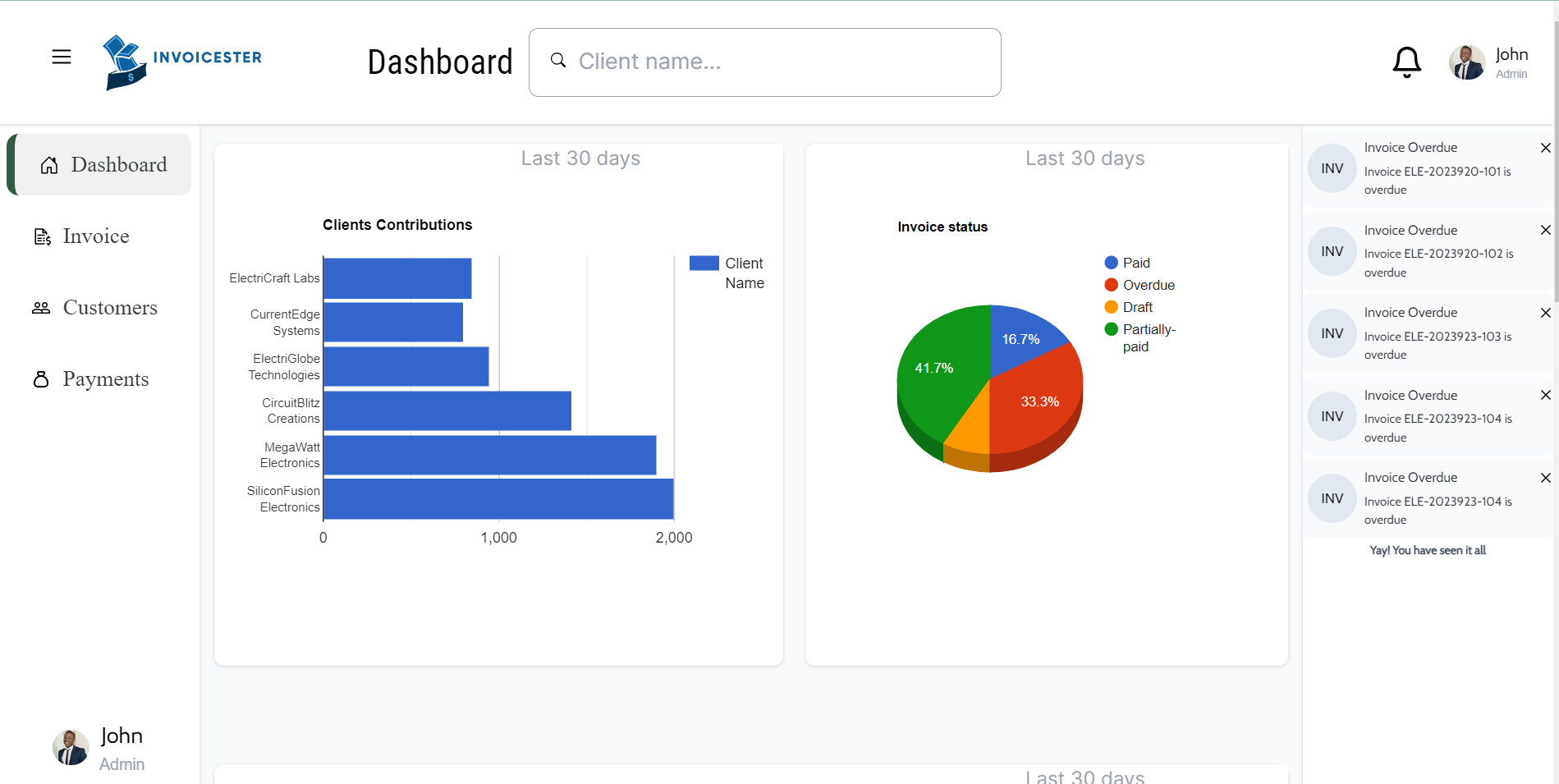
Task: Click the 'Clients Contributions' chart title
Action: click(x=397, y=225)
